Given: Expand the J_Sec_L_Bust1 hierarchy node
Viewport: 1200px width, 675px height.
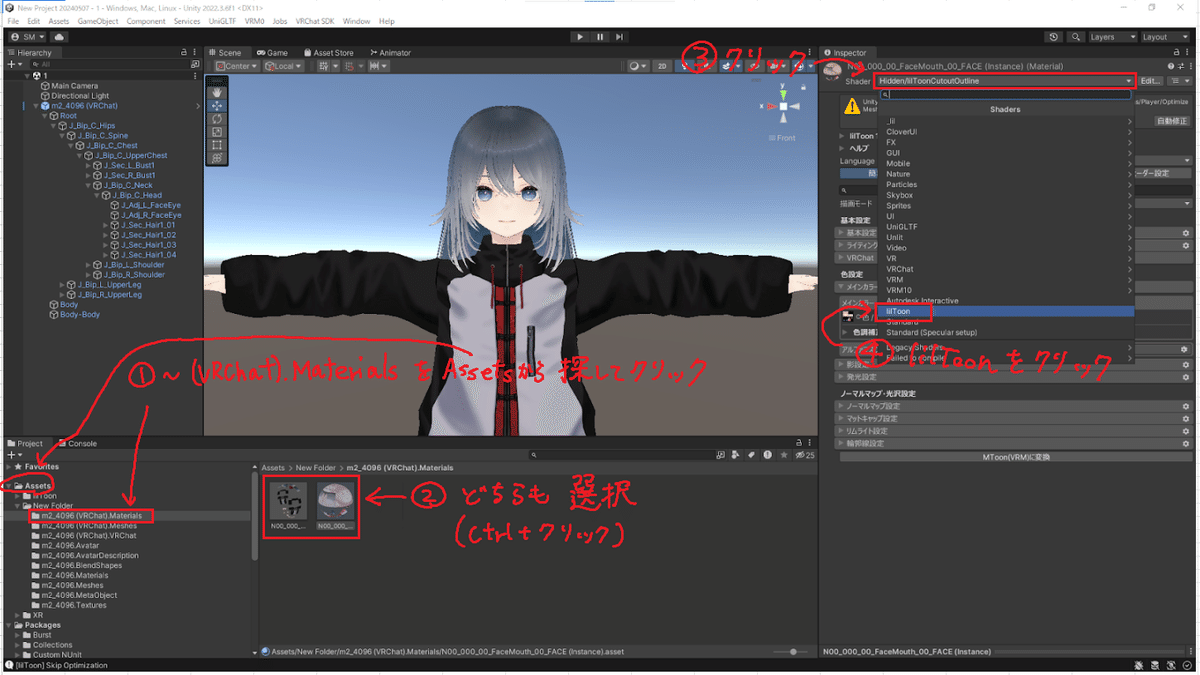Looking at the screenshot, I should pyautogui.click(x=90, y=165).
